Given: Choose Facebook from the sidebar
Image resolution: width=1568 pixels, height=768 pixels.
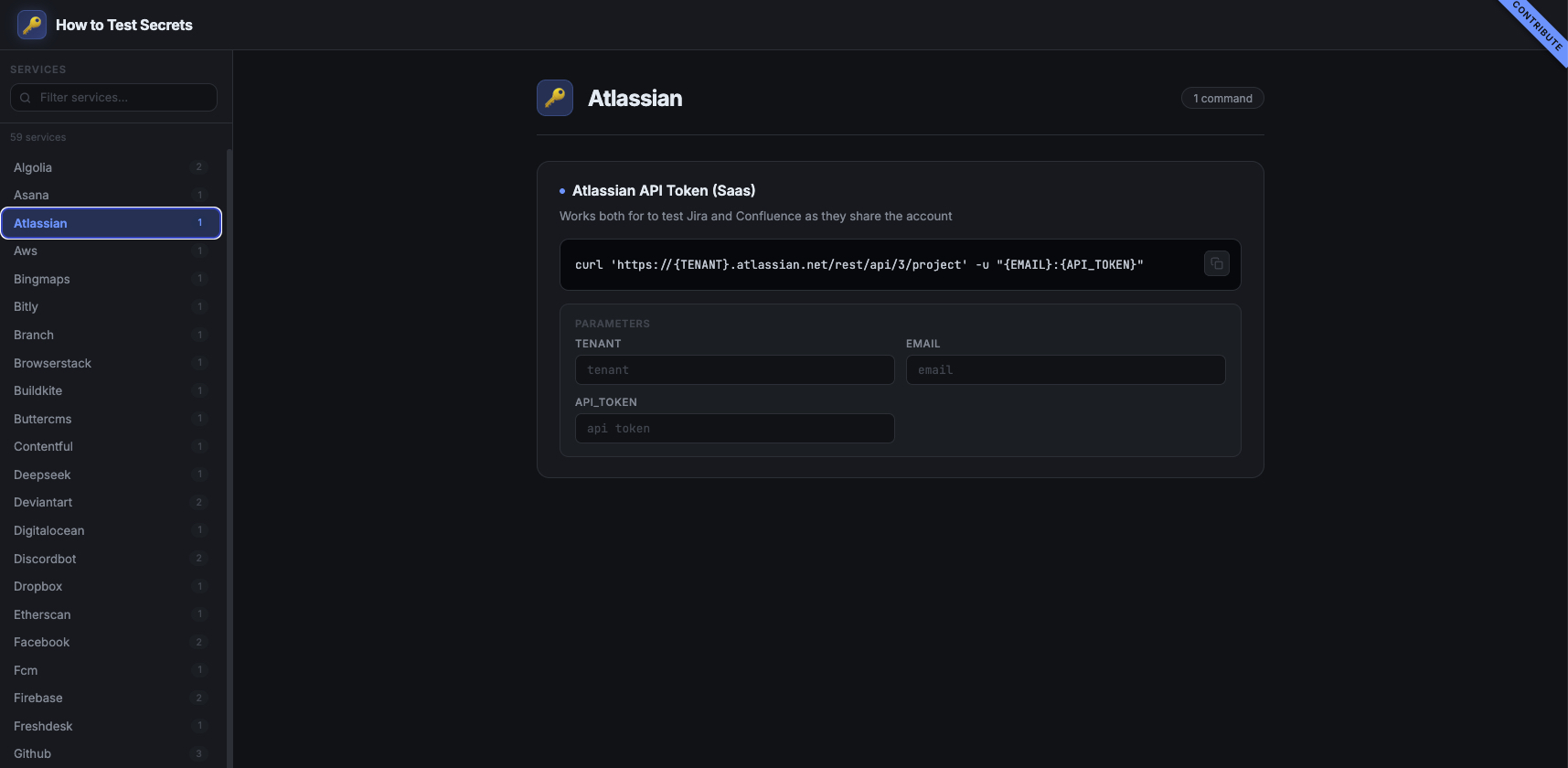Looking at the screenshot, I should pos(111,642).
